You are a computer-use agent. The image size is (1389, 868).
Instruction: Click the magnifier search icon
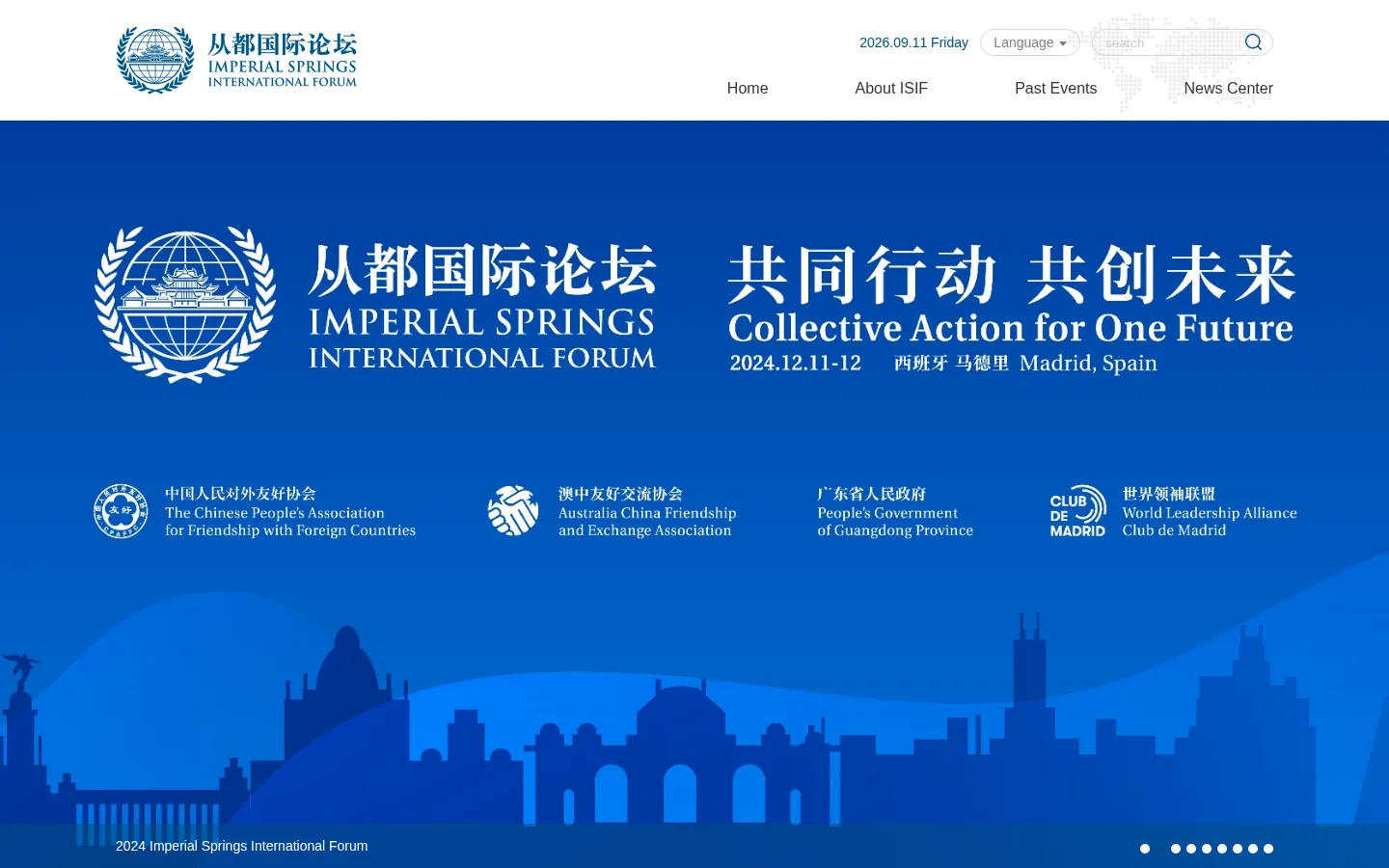[x=1253, y=42]
